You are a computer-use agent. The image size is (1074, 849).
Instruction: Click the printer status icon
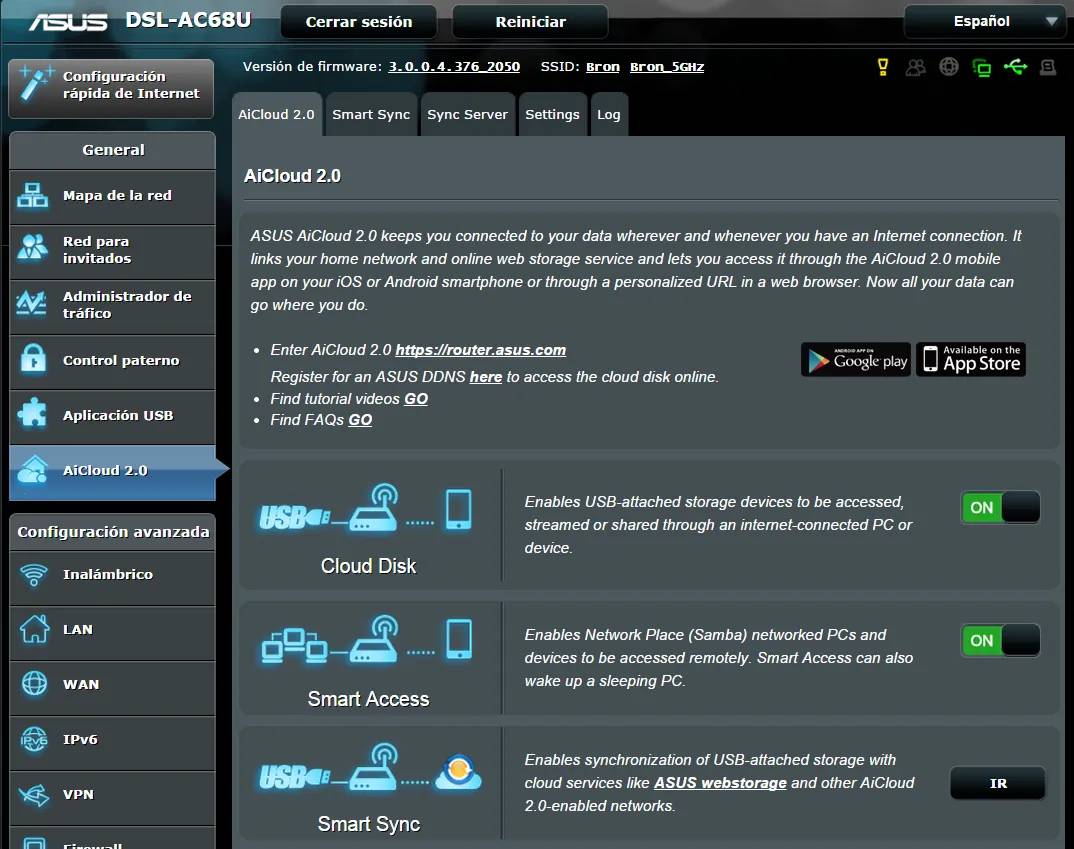coord(1048,65)
